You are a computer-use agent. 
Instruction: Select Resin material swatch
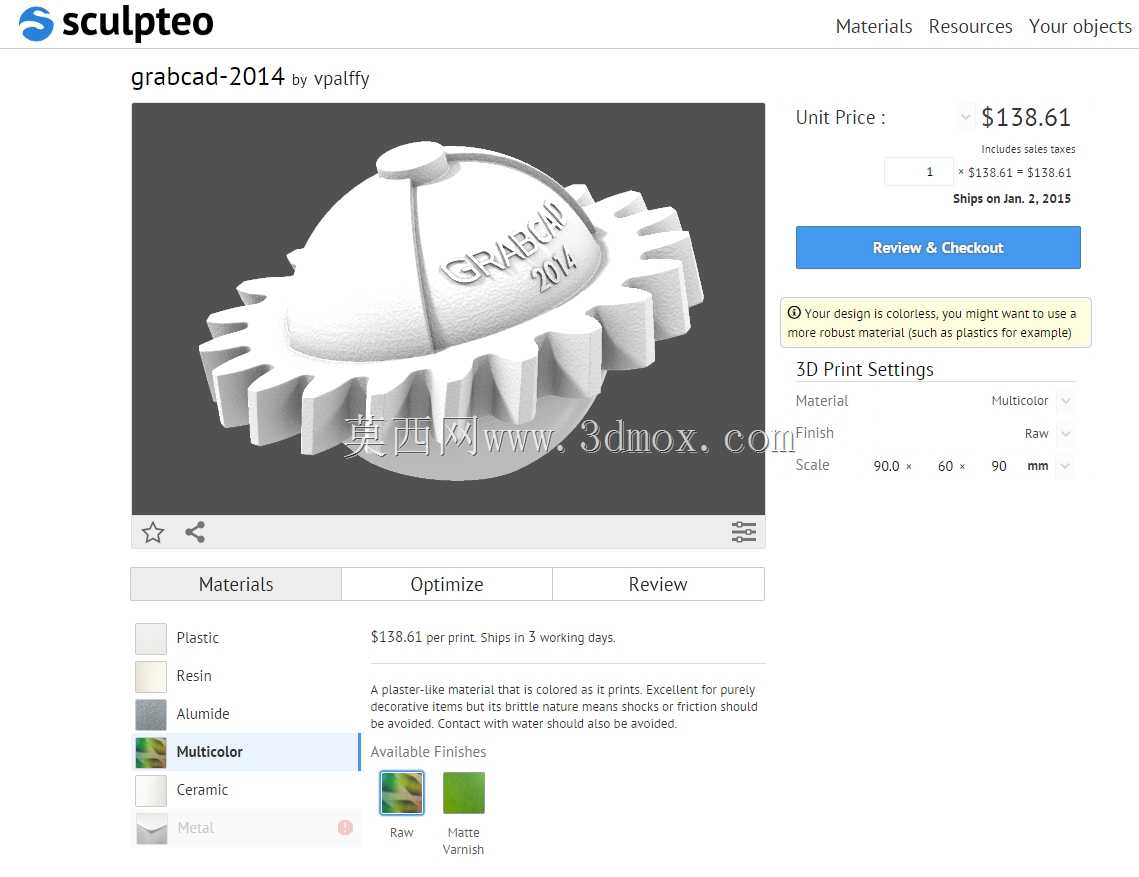pos(151,676)
